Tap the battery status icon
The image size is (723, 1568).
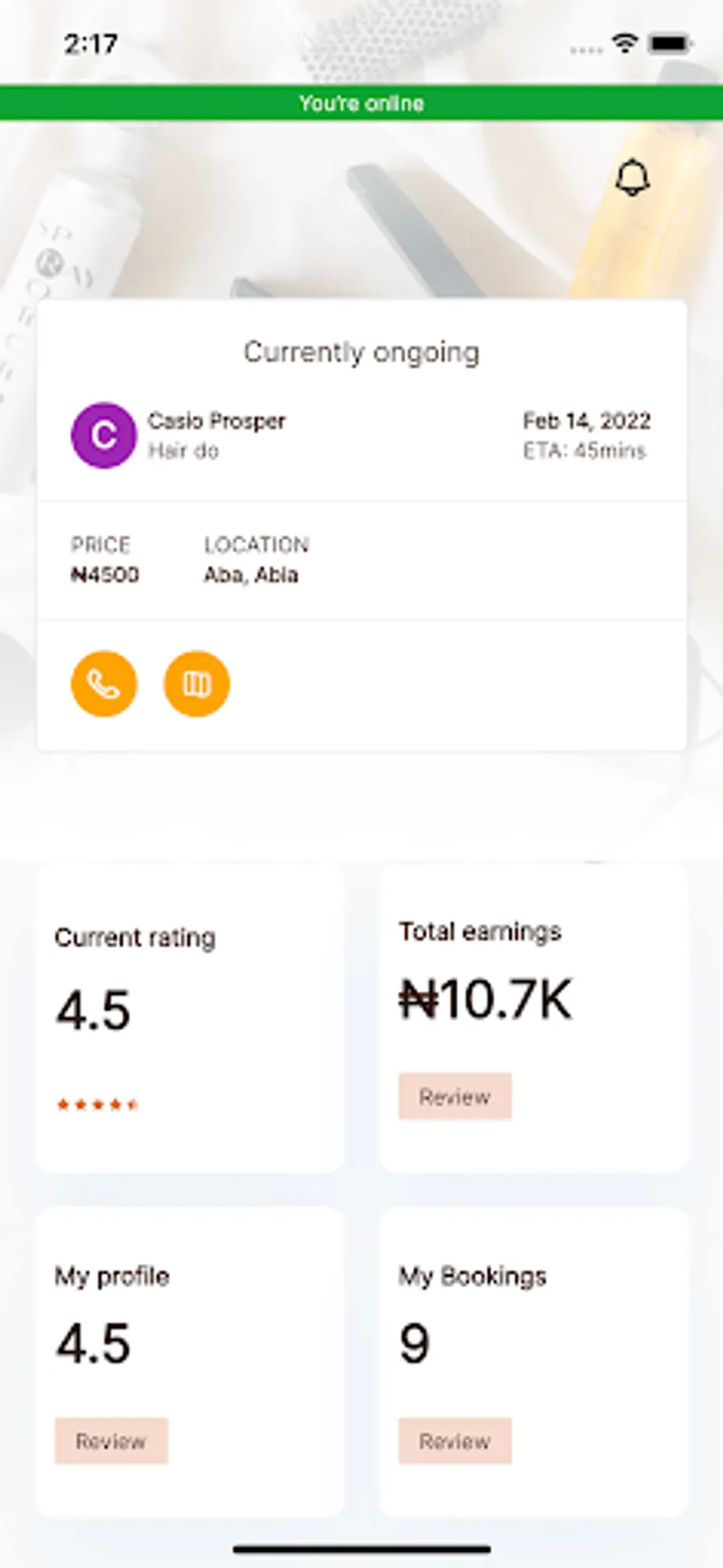click(x=670, y=43)
